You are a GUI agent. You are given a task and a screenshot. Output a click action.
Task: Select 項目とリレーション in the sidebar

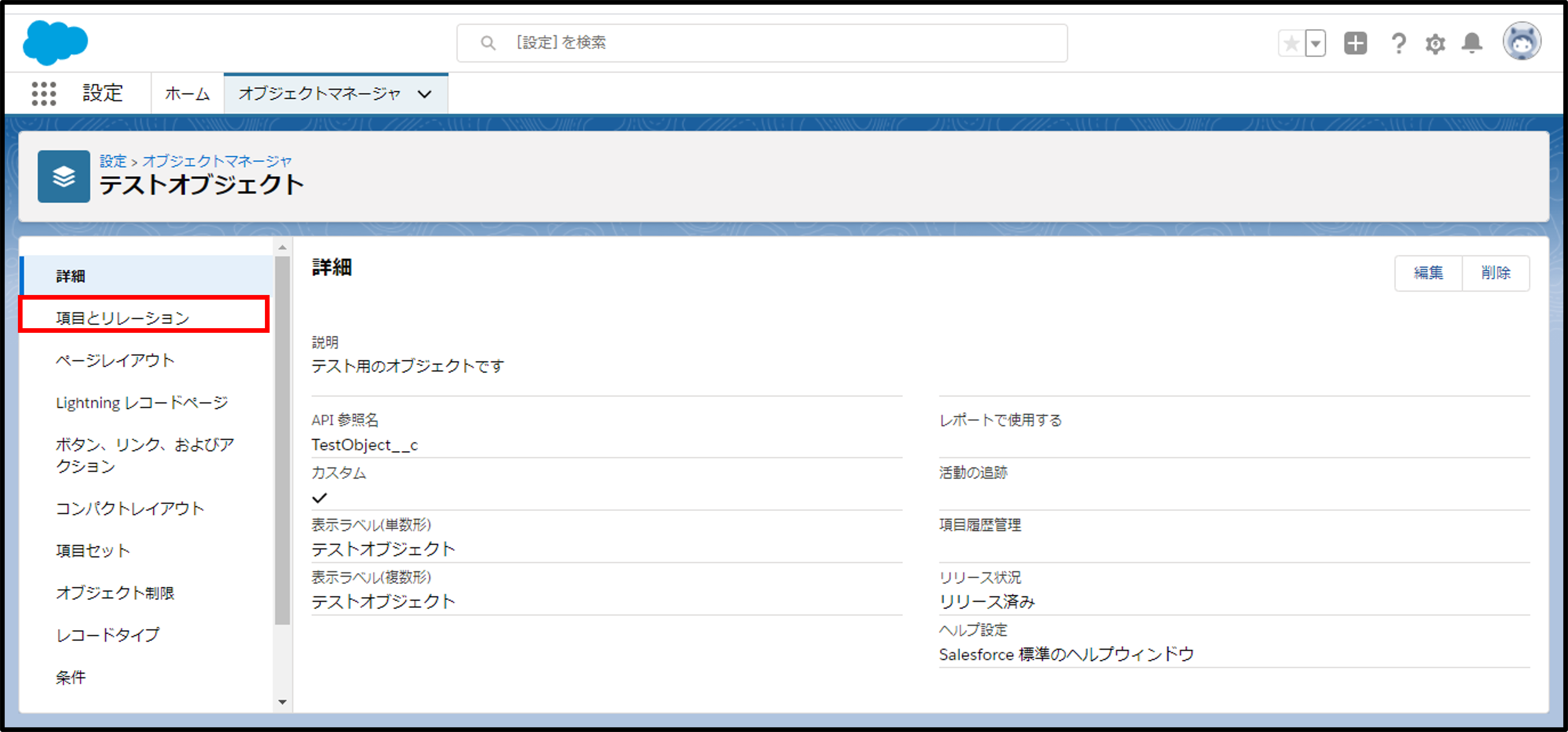click(123, 318)
